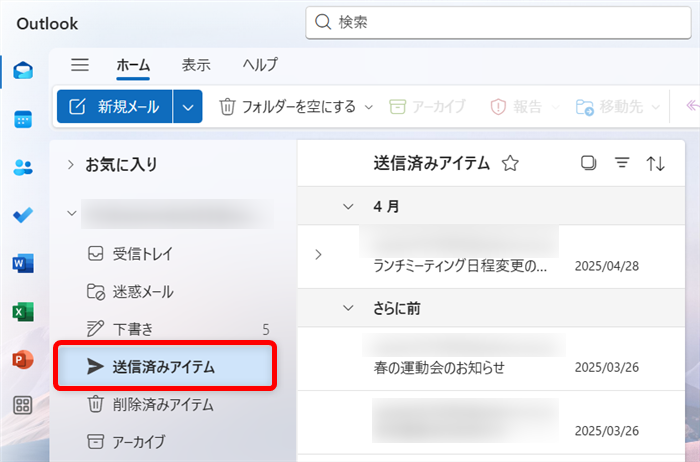Viewport: 700px width, 462px height.
Task: Launch PowerPoint from the app rail
Action: (22, 358)
